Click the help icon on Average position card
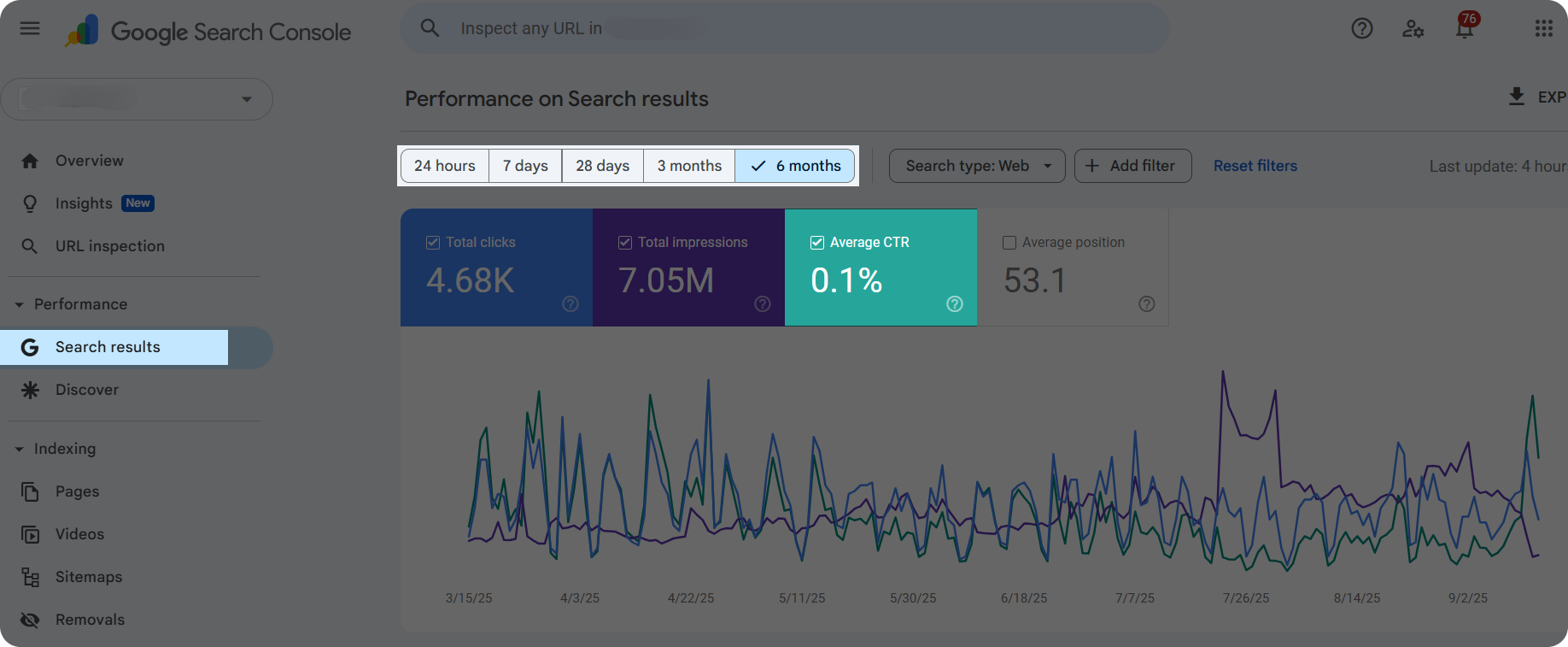Screen dimensions: 1568x647 point(1147,304)
